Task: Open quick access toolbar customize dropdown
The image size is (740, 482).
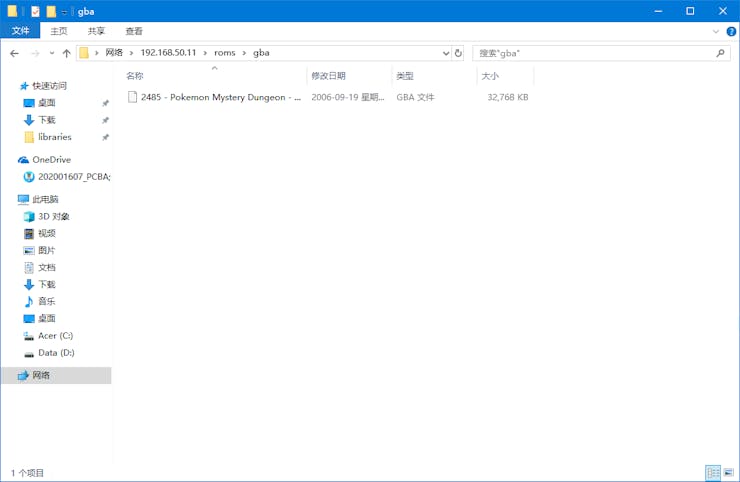Action: pyautogui.click(x=64, y=12)
